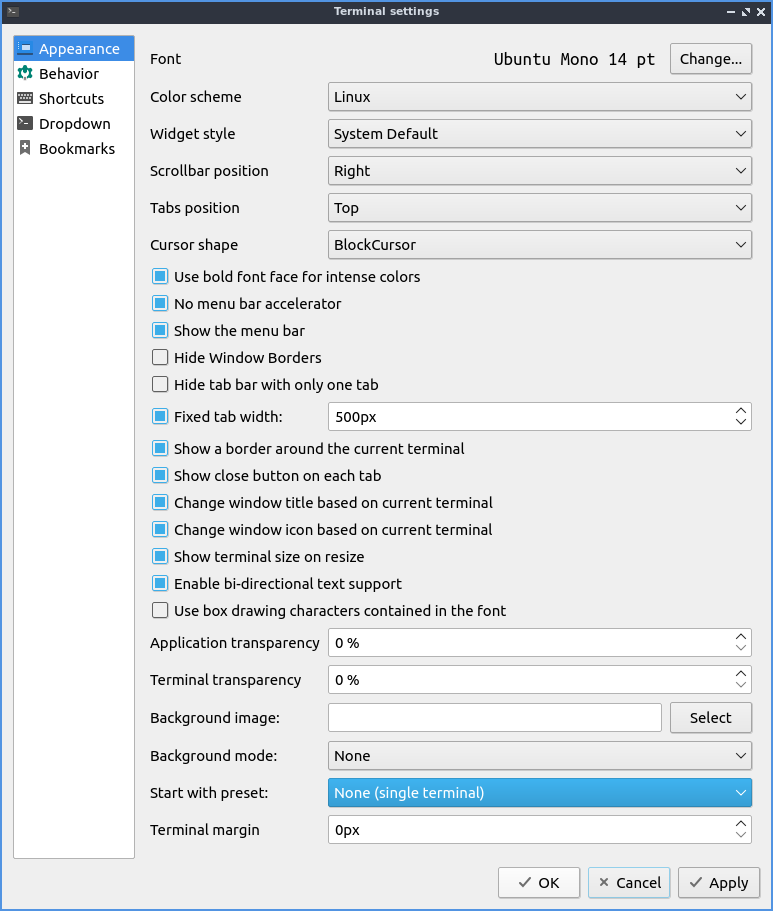Decrease the Terminal margin value
The image size is (773, 911).
coord(740,836)
